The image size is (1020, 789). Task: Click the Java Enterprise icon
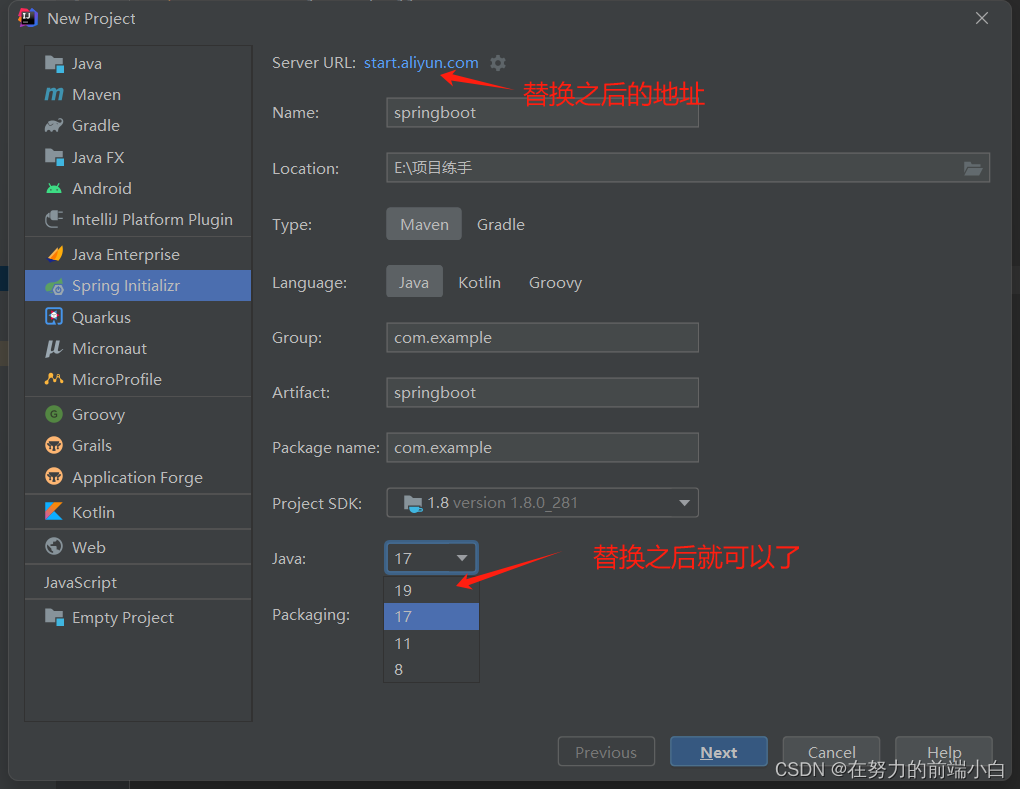tap(55, 254)
